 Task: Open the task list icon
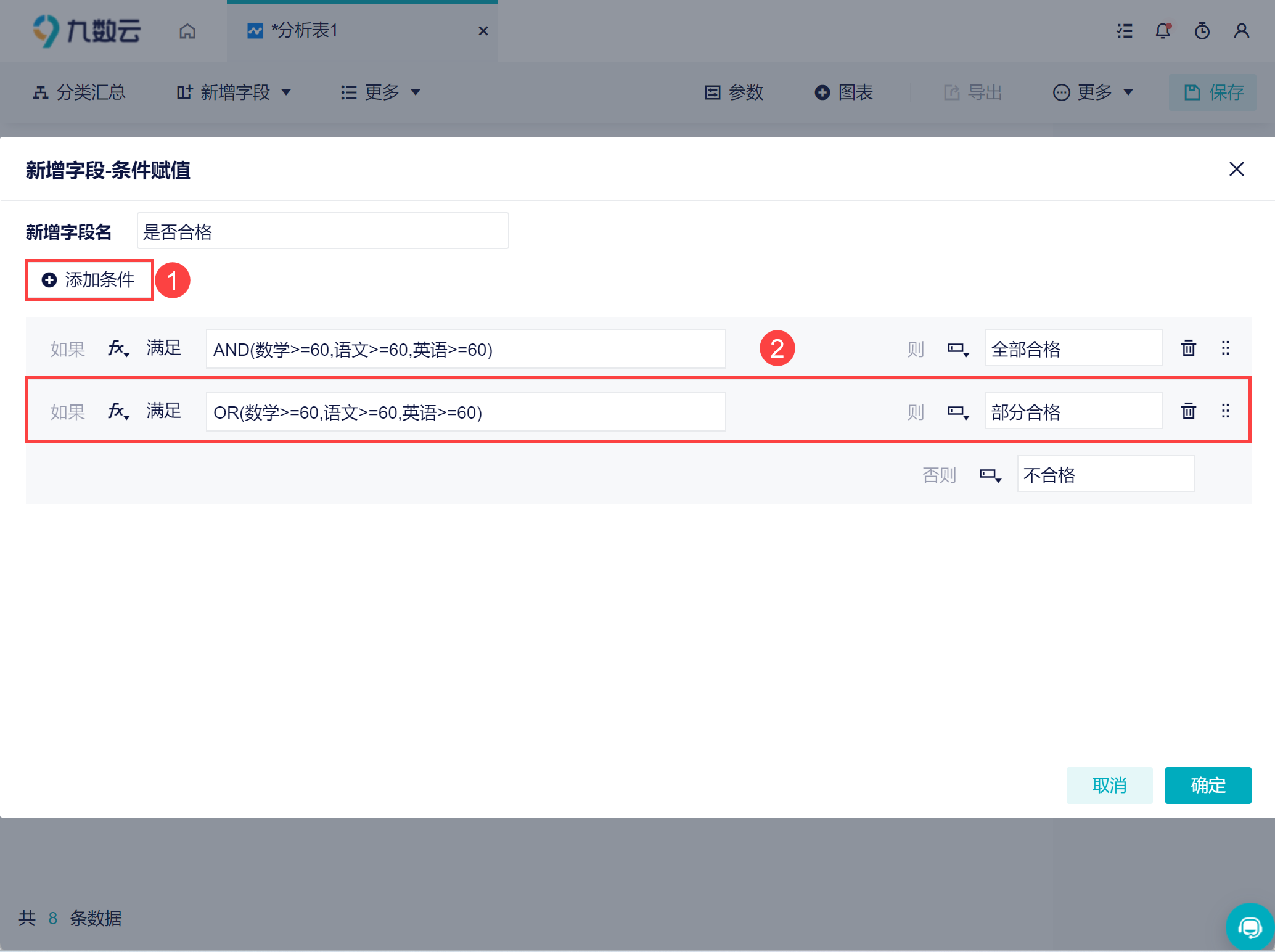(x=1125, y=31)
